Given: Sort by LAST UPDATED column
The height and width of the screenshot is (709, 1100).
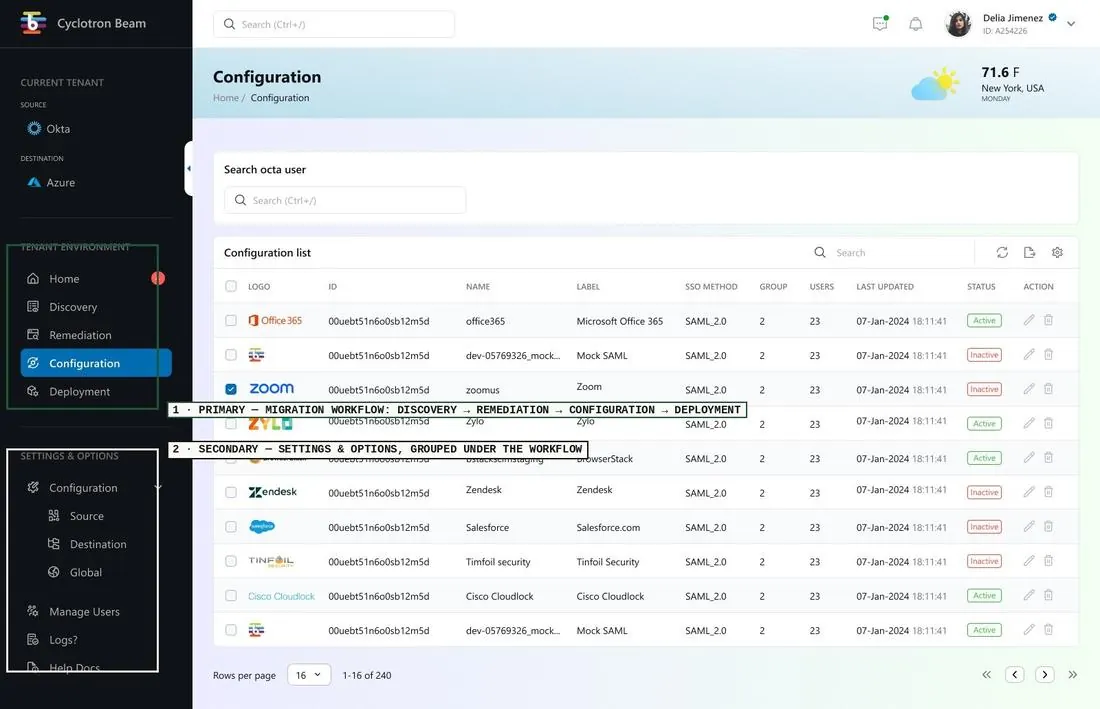Looking at the screenshot, I should [885, 286].
